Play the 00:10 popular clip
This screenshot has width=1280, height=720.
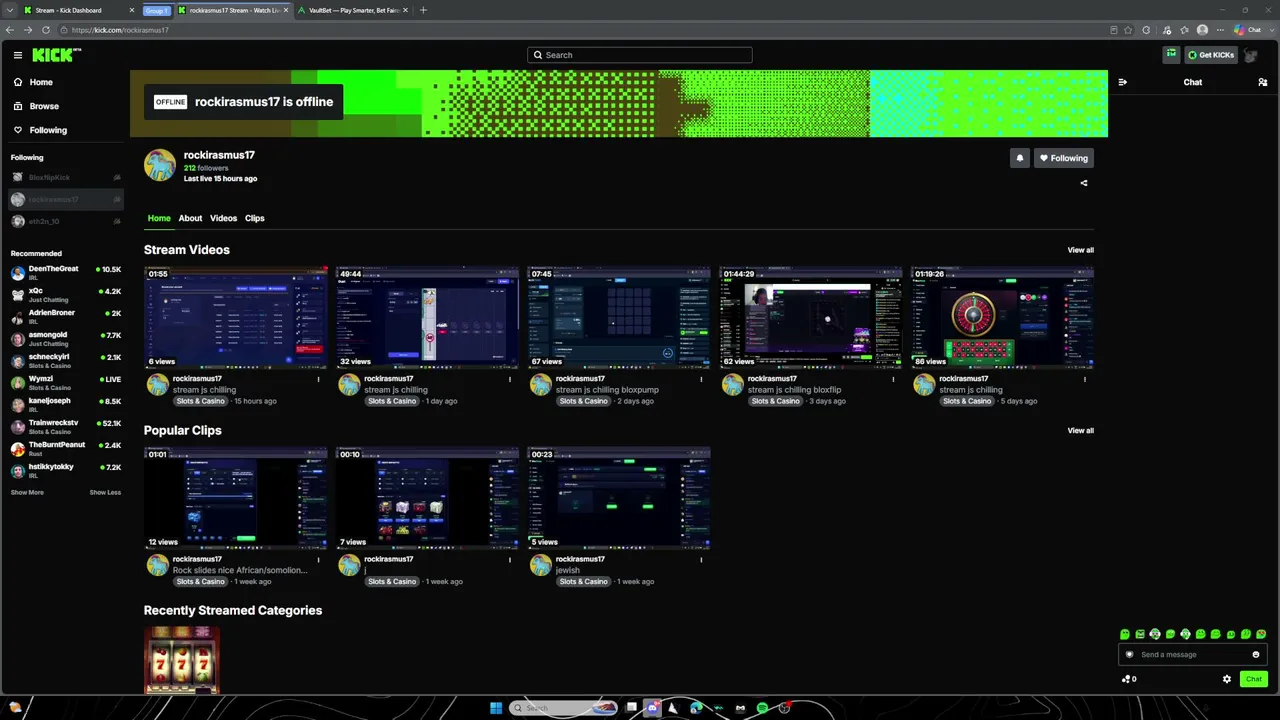(x=427, y=498)
